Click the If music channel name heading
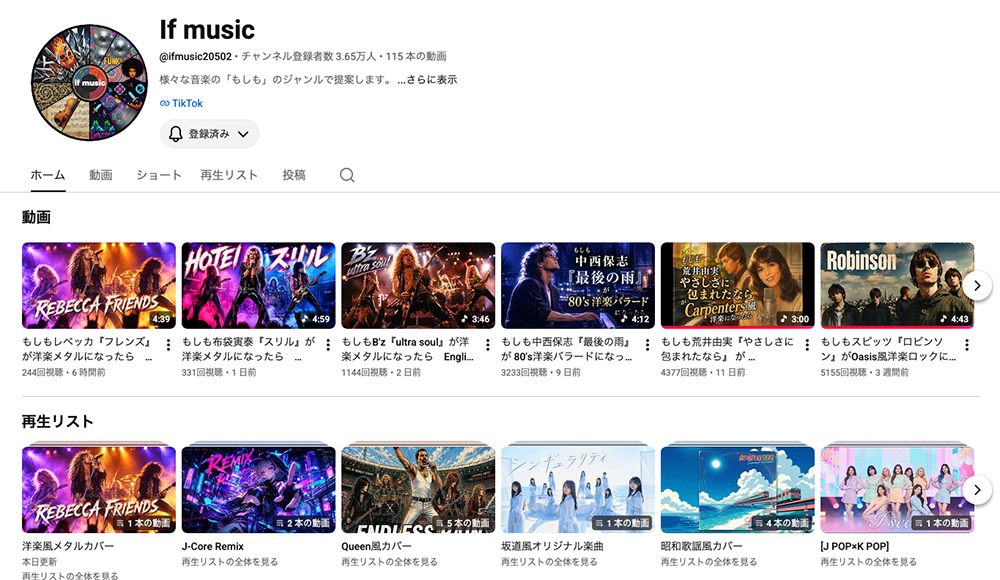1000x580 pixels. tap(207, 30)
